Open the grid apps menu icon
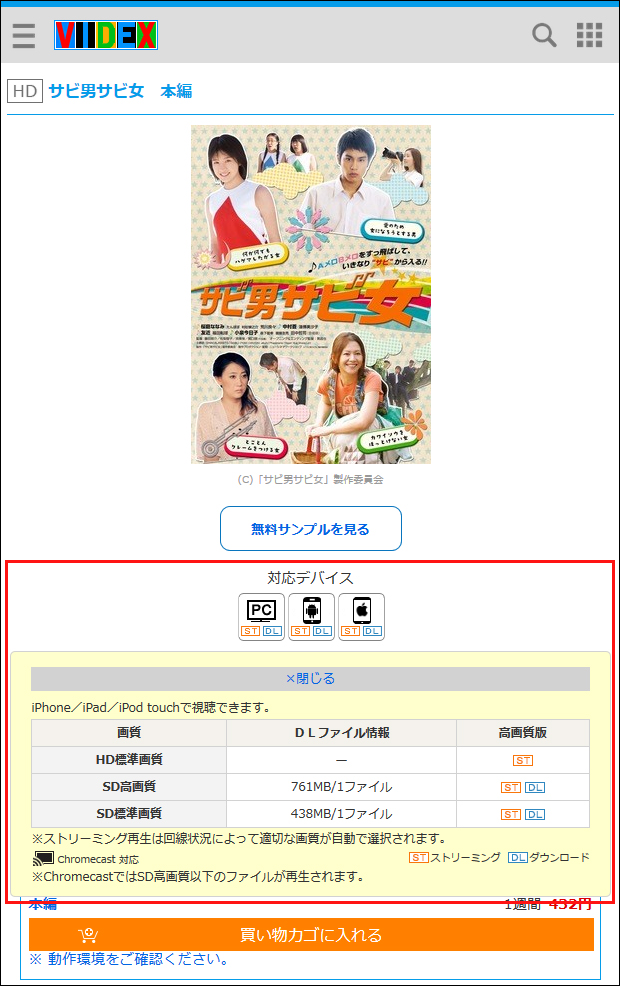This screenshot has width=620, height=986. pyautogui.click(x=589, y=35)
